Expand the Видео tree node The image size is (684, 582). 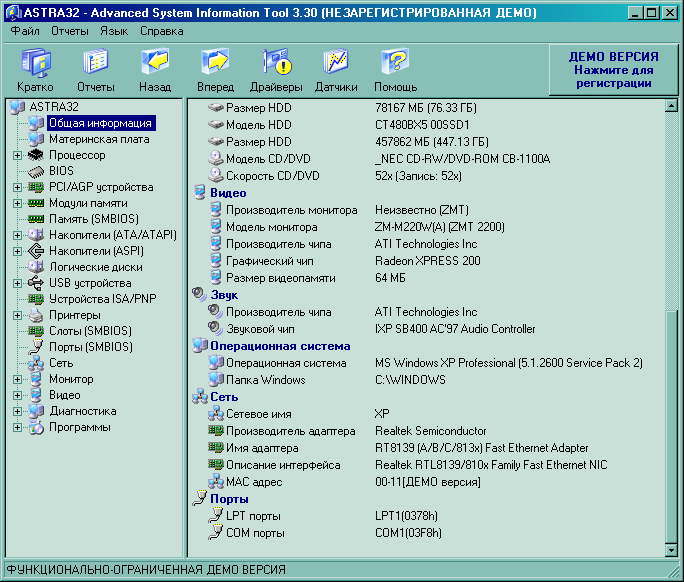(x=17, y=395)
